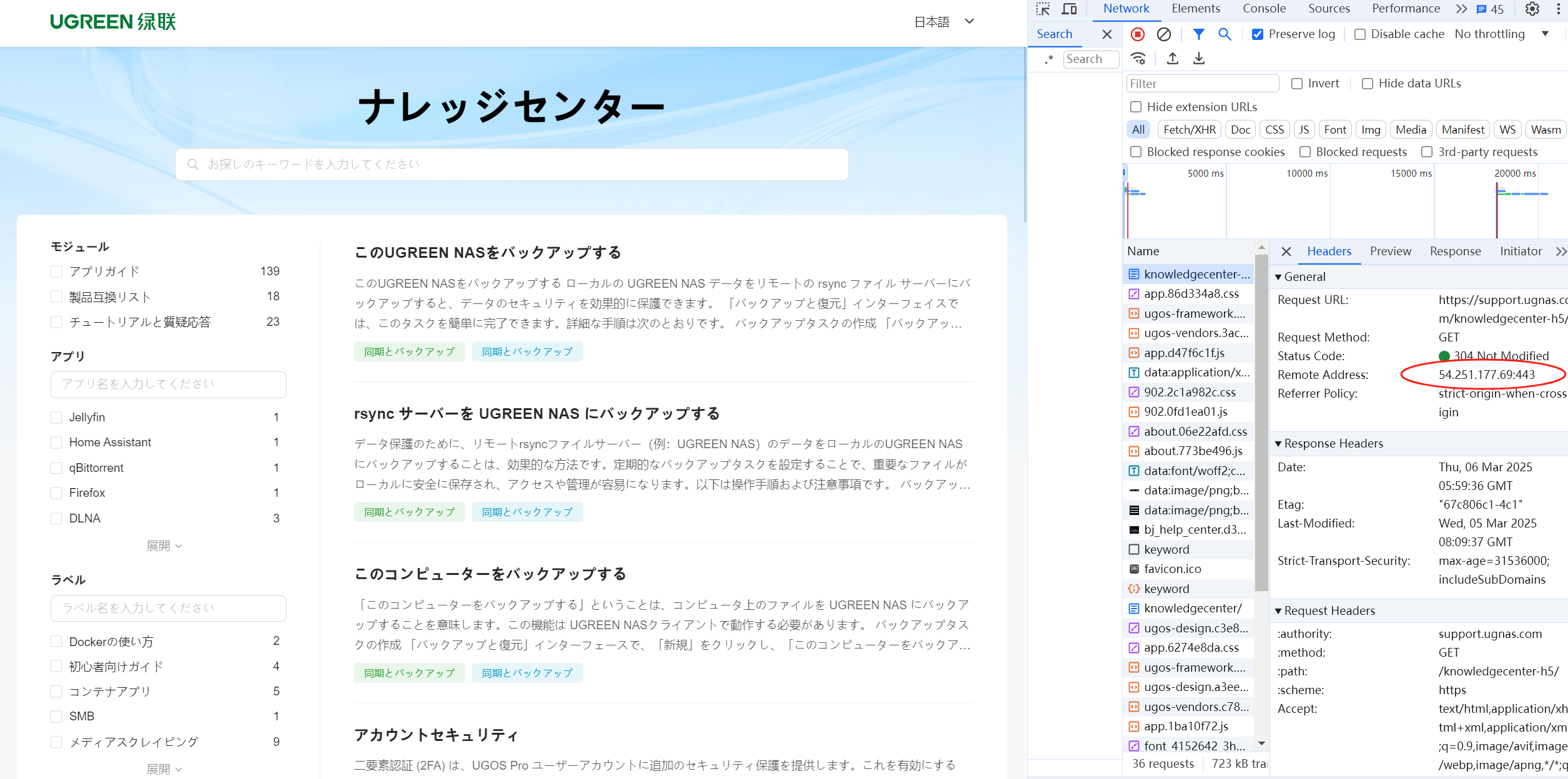Click the export HAR download icon
This screenshot has width=1568, height=779.
coord(1199,59)
